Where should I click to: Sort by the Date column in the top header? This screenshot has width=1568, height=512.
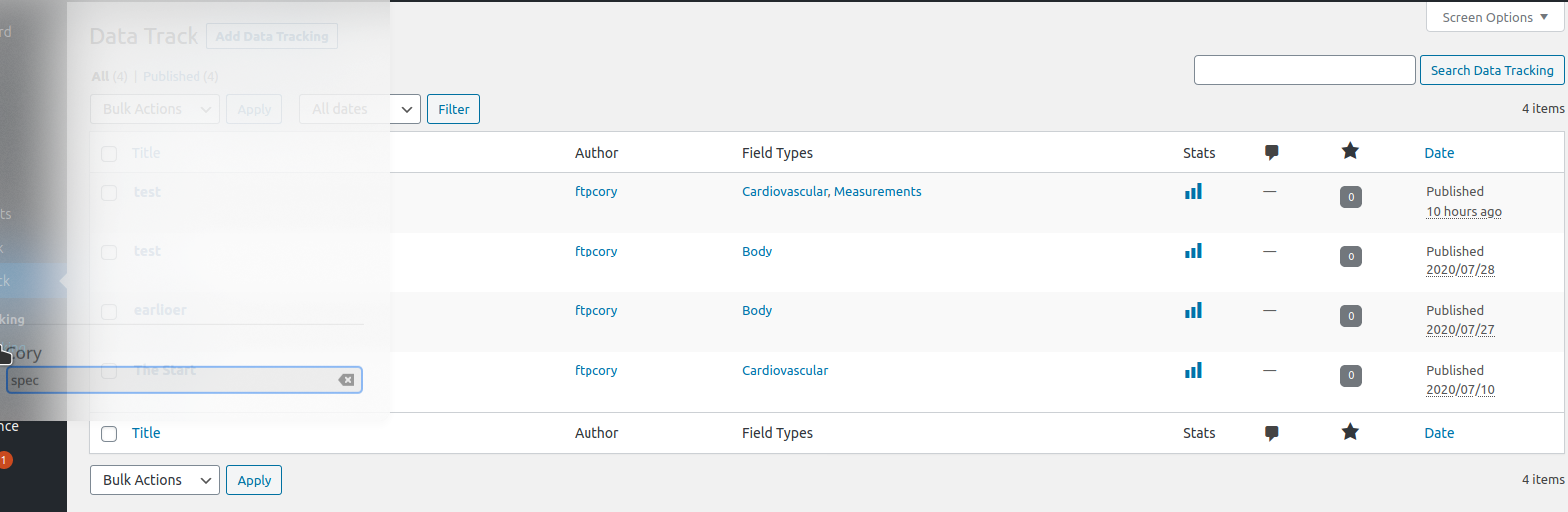1438,153
